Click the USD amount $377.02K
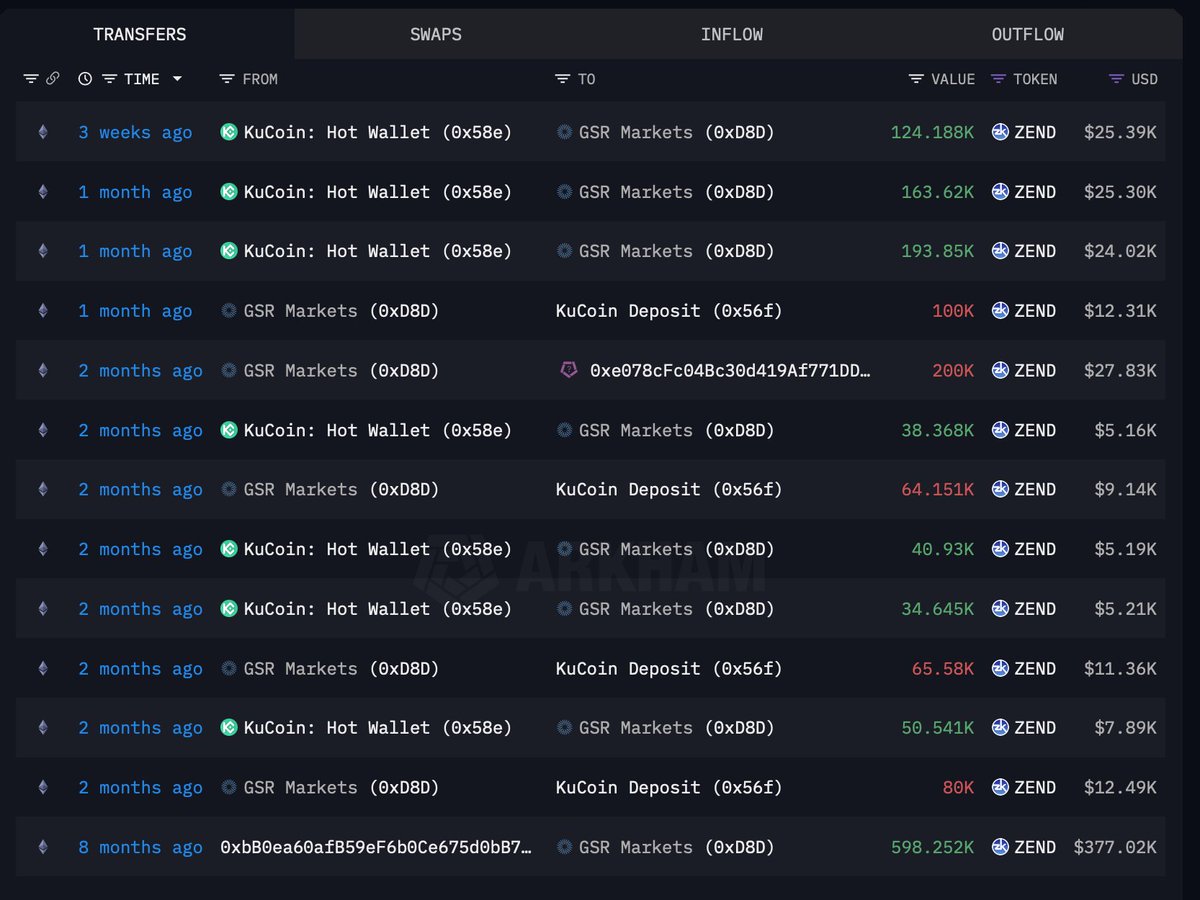 (x=1115, y=847)
